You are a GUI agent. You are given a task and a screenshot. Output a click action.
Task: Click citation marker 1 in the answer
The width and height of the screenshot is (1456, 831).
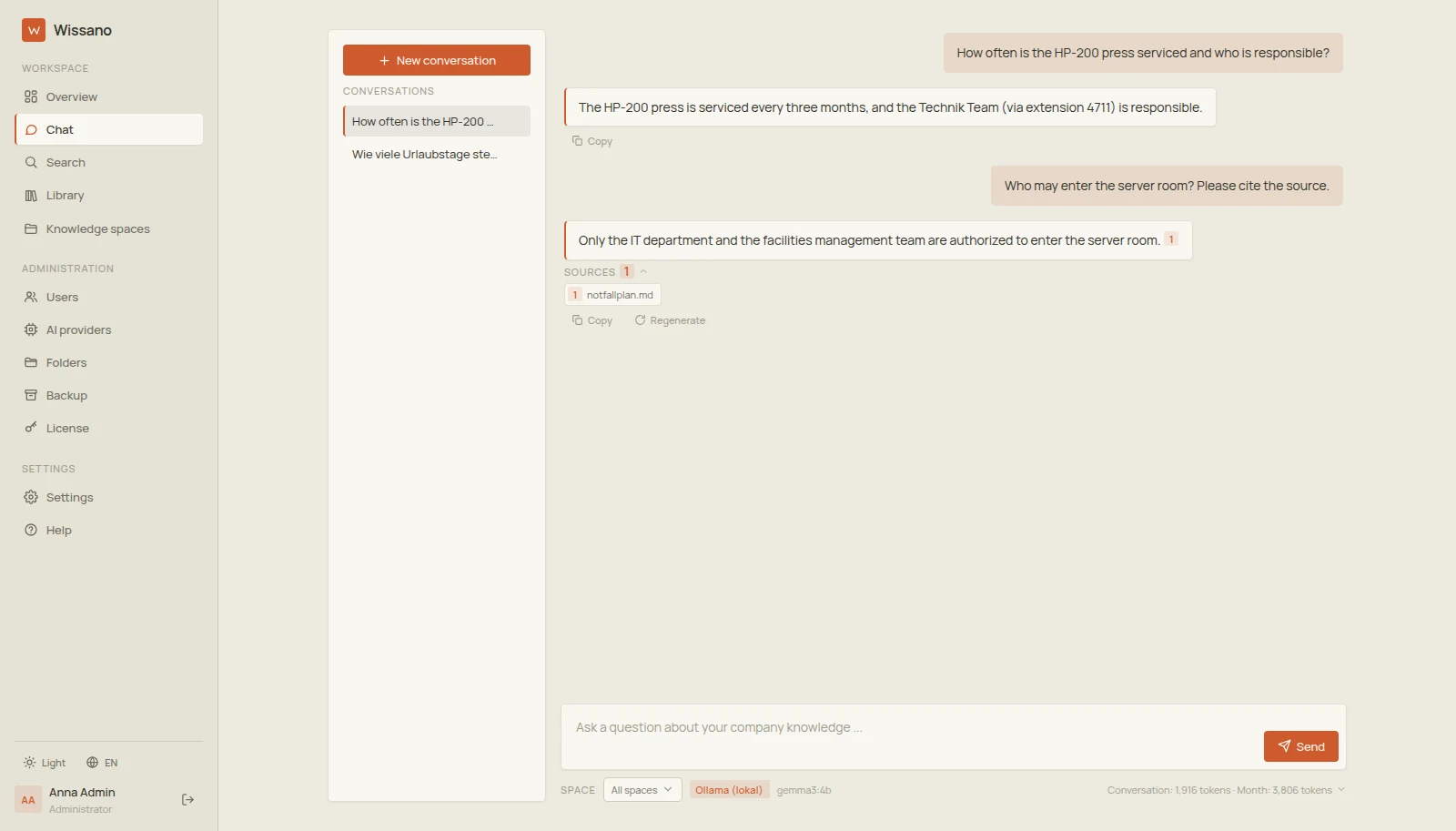coord(1171,239)
